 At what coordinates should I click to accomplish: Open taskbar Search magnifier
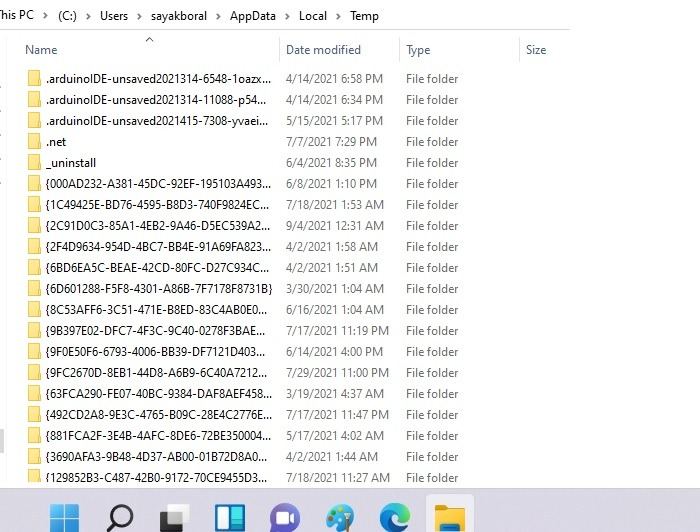point(120,519)
